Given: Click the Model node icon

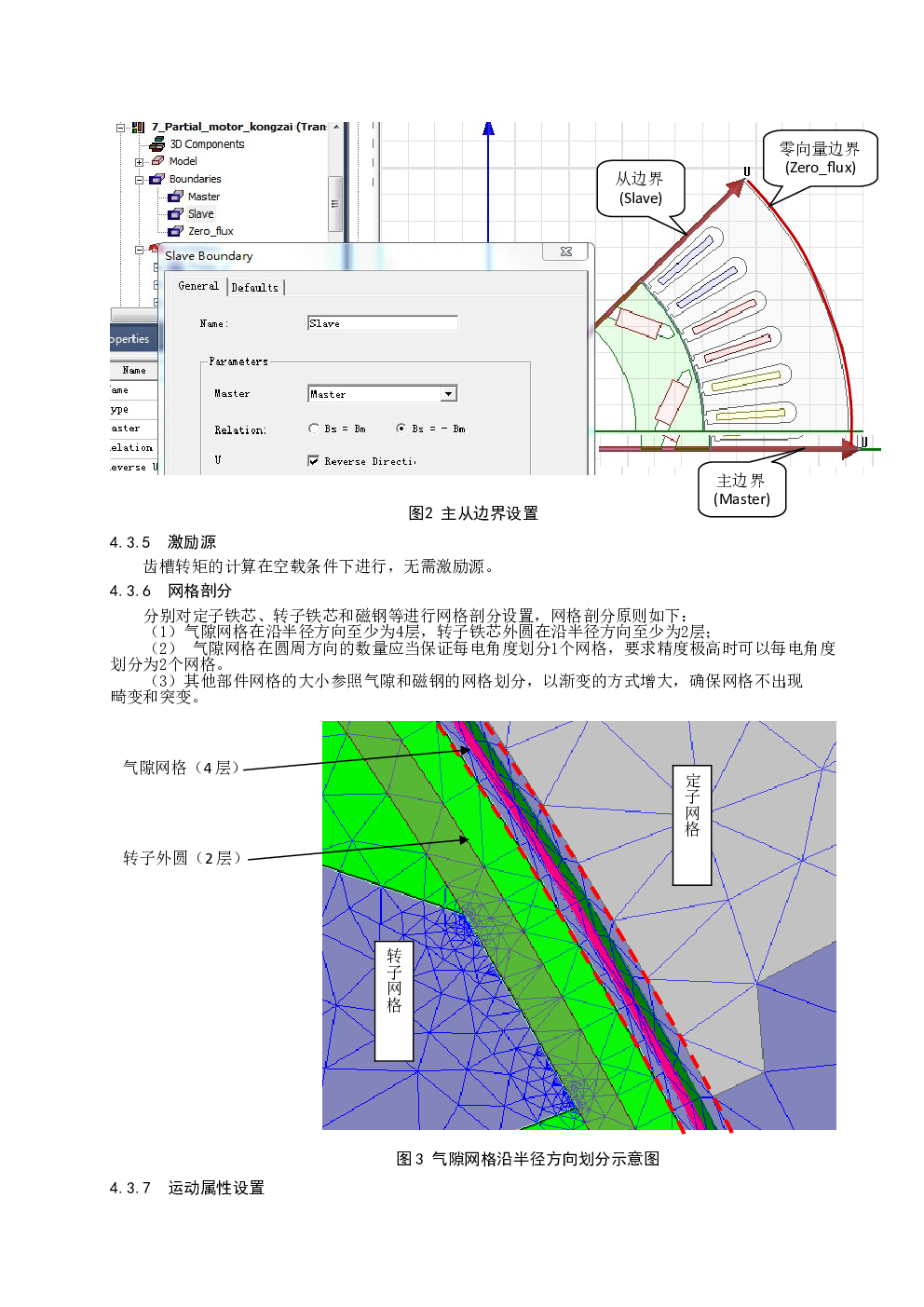Looking at the screenshot, I should click(157, 161).
